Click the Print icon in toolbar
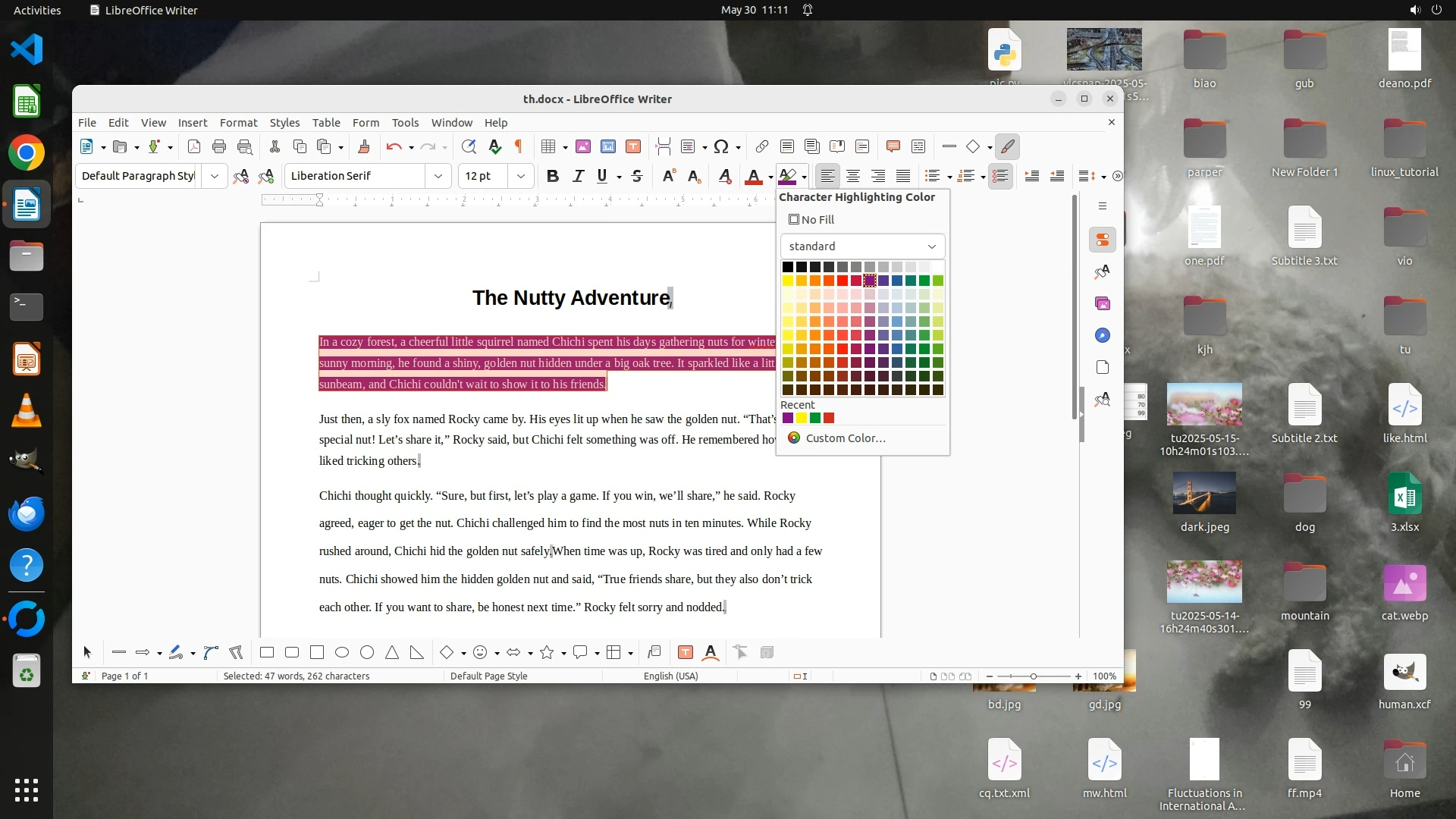Screen dimensions: 1456x819 coord(219,146)
